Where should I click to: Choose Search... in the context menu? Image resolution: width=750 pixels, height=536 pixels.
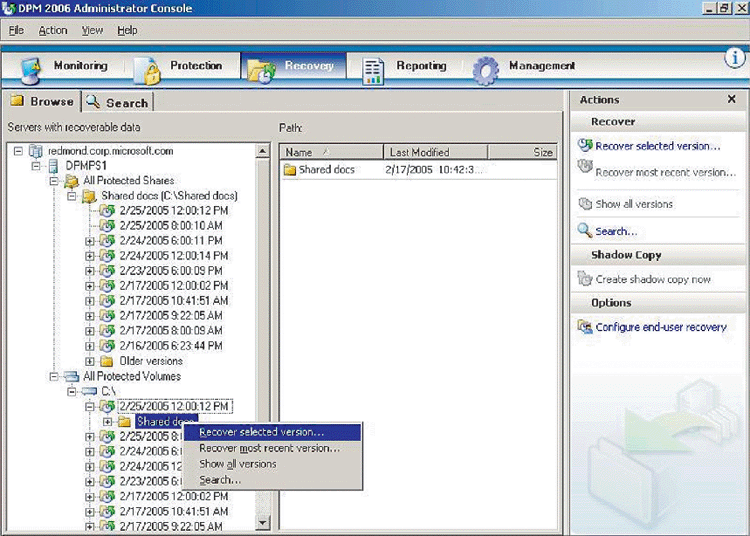(x=273, y=480)
